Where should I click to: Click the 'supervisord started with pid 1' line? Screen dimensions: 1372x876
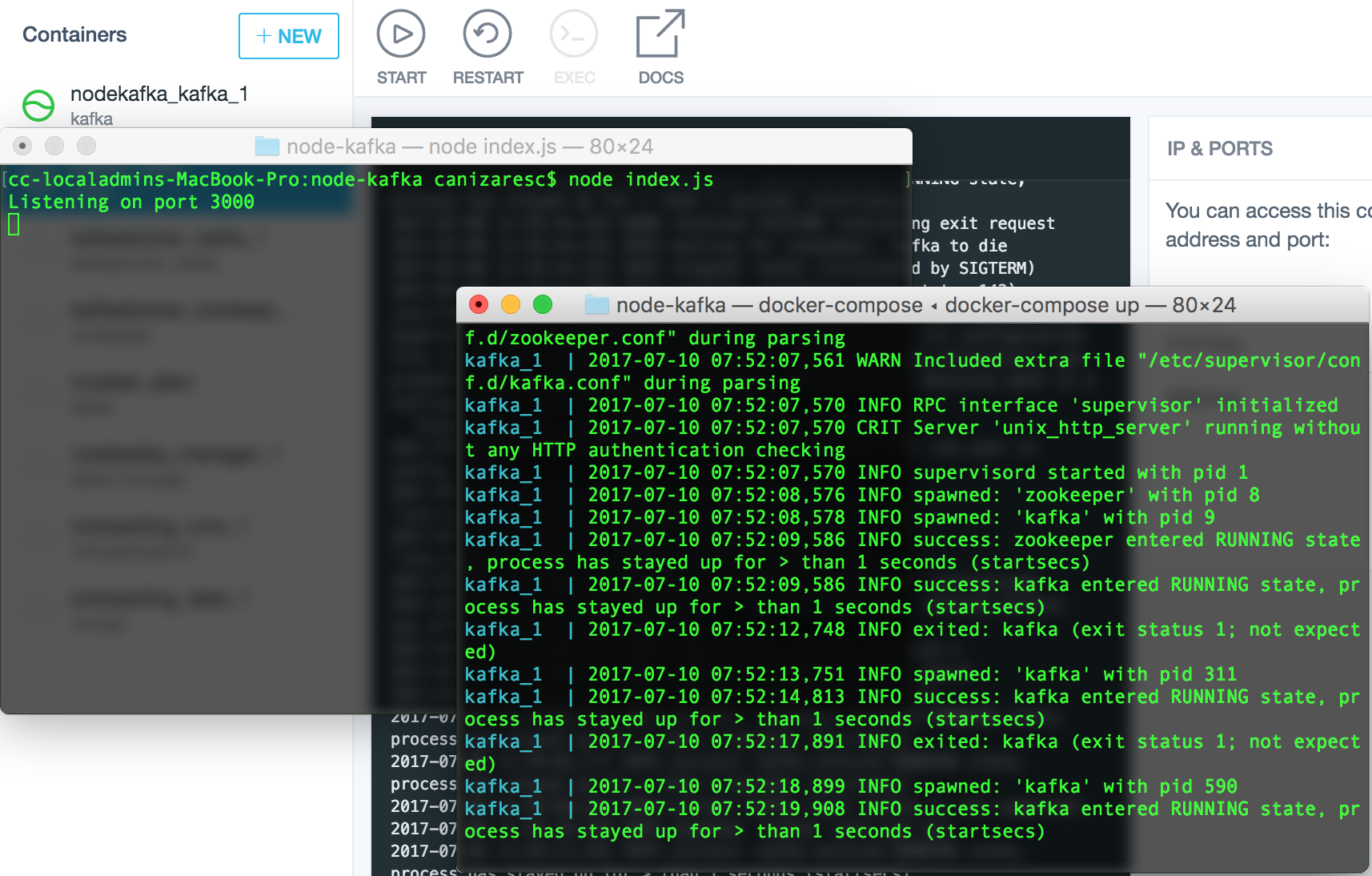pos(856,472)
